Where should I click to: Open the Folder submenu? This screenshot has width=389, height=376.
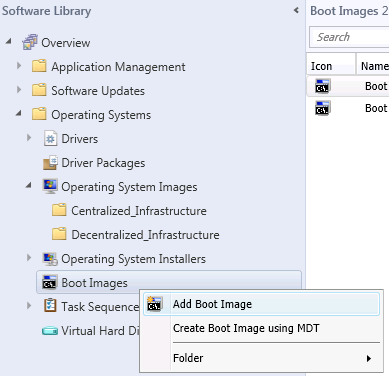point(261,358)
